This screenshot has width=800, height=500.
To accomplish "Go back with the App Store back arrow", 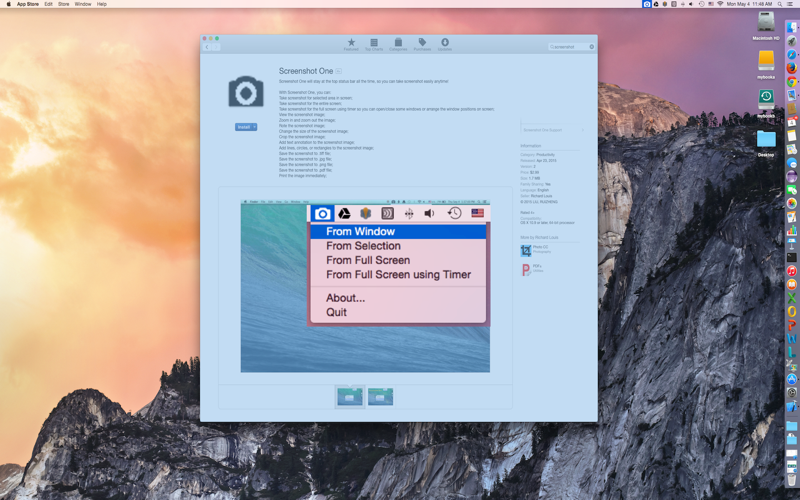I will click(207, 47).
